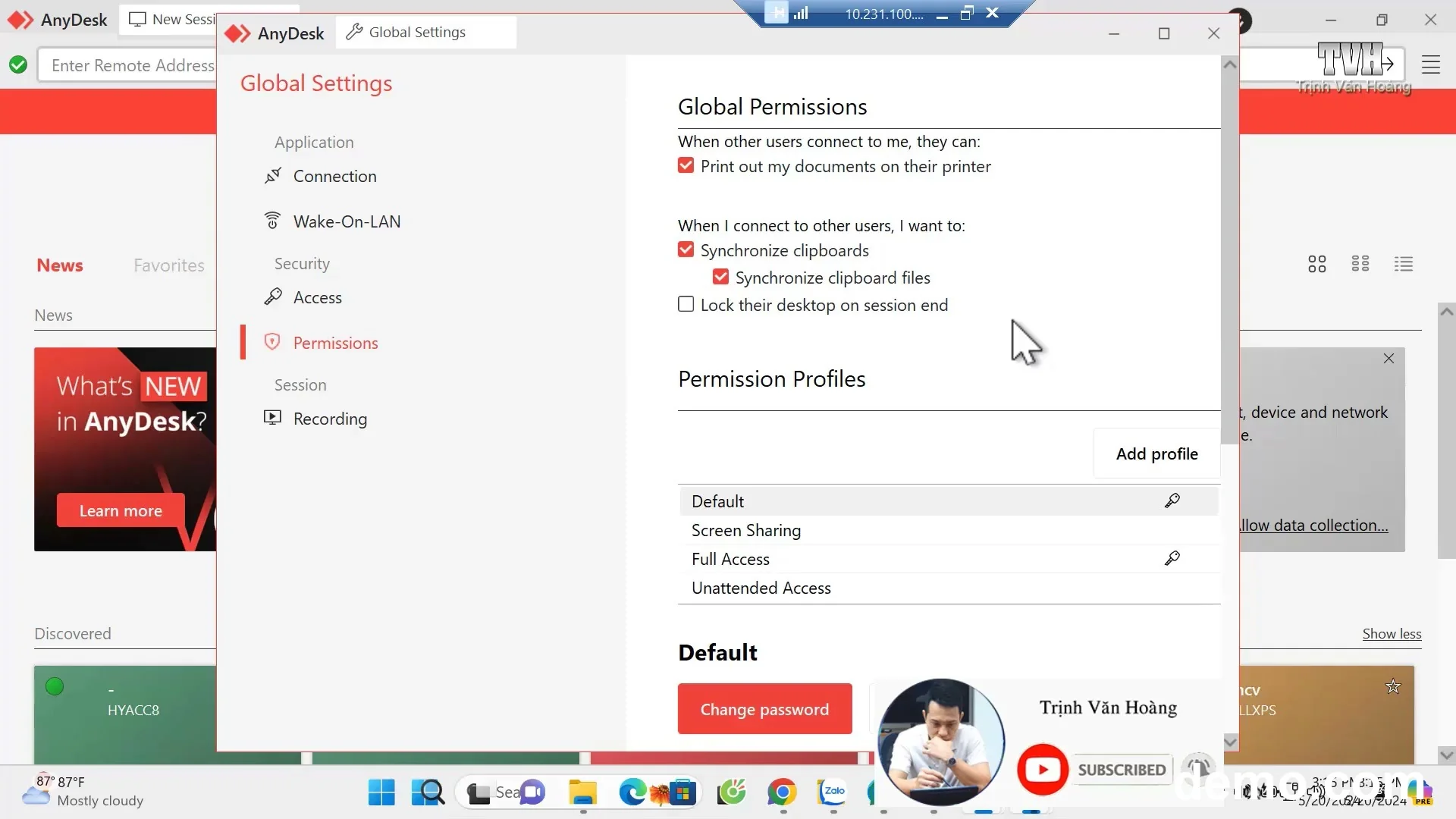Click the Change password button

(x=764, y=709)
